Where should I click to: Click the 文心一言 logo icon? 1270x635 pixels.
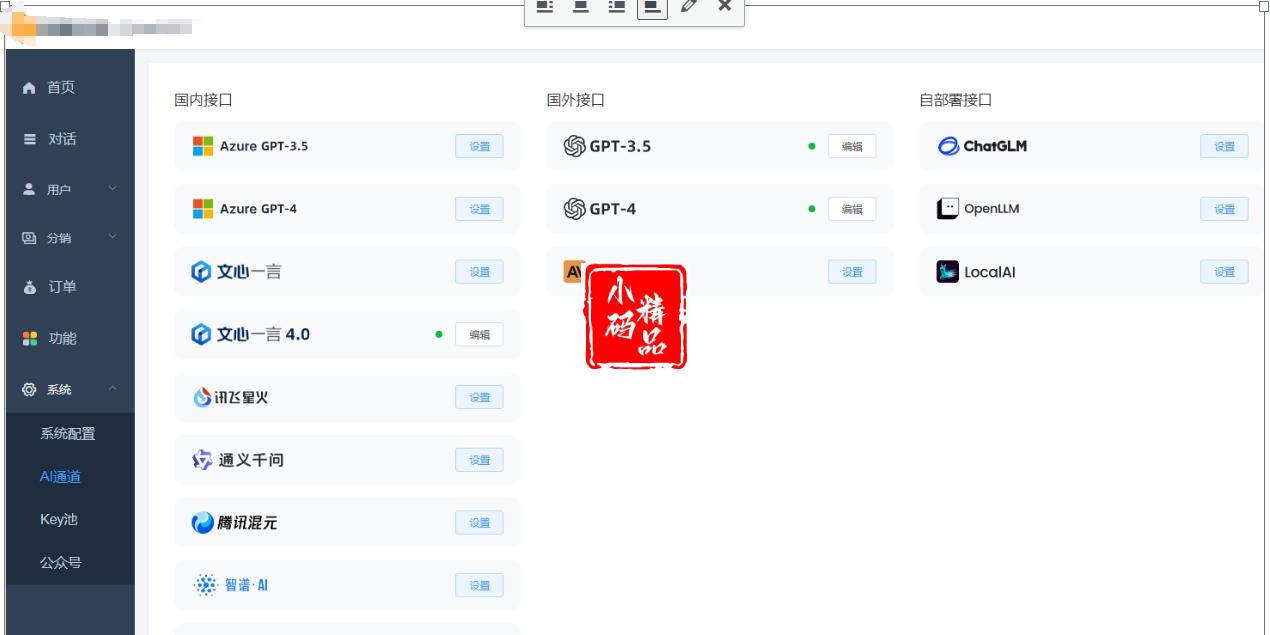201,272
